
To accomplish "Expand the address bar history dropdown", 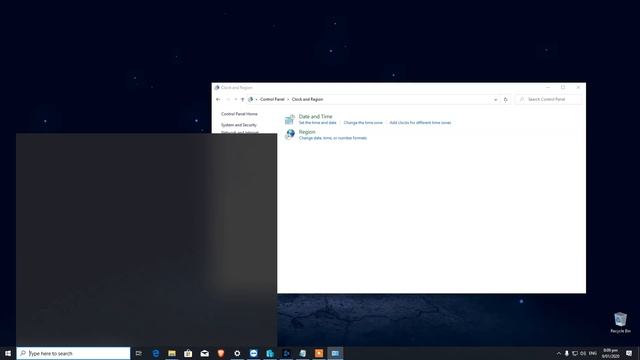I will (x=496, y=99).
